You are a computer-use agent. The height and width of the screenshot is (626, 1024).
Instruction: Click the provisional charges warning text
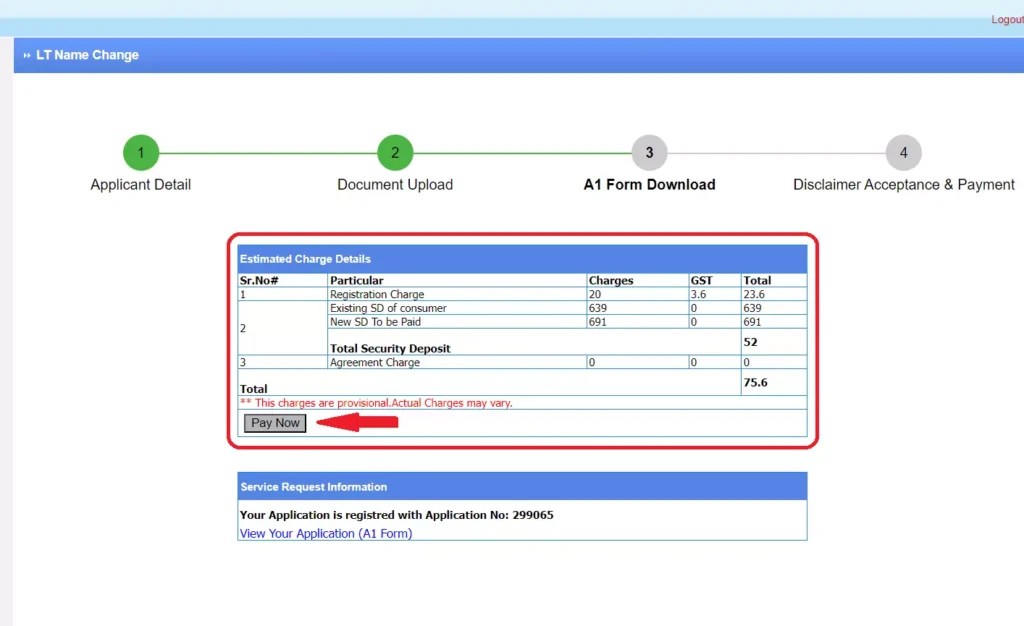pyautogui.click(x=375, y=403)
